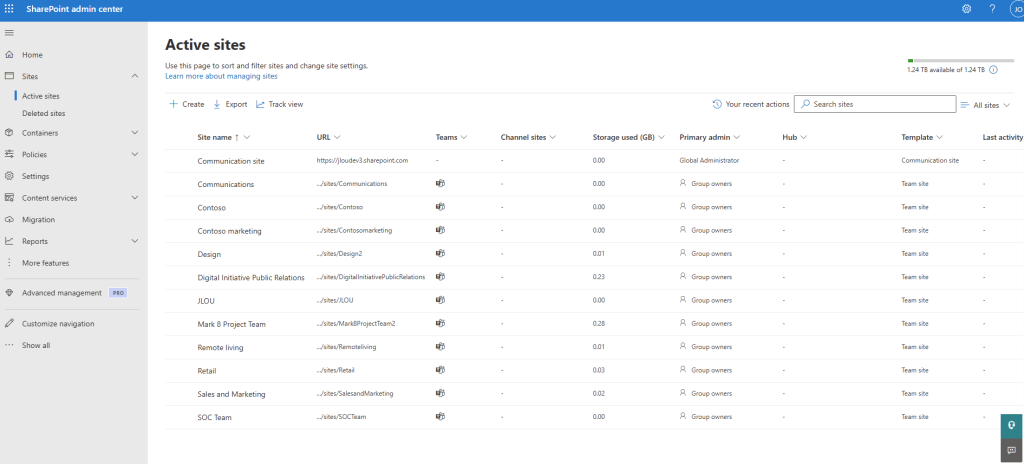This screenshot has height=464, width=1024.
Task: Click Teams icon in JLOU row
Action: point(440,300)
